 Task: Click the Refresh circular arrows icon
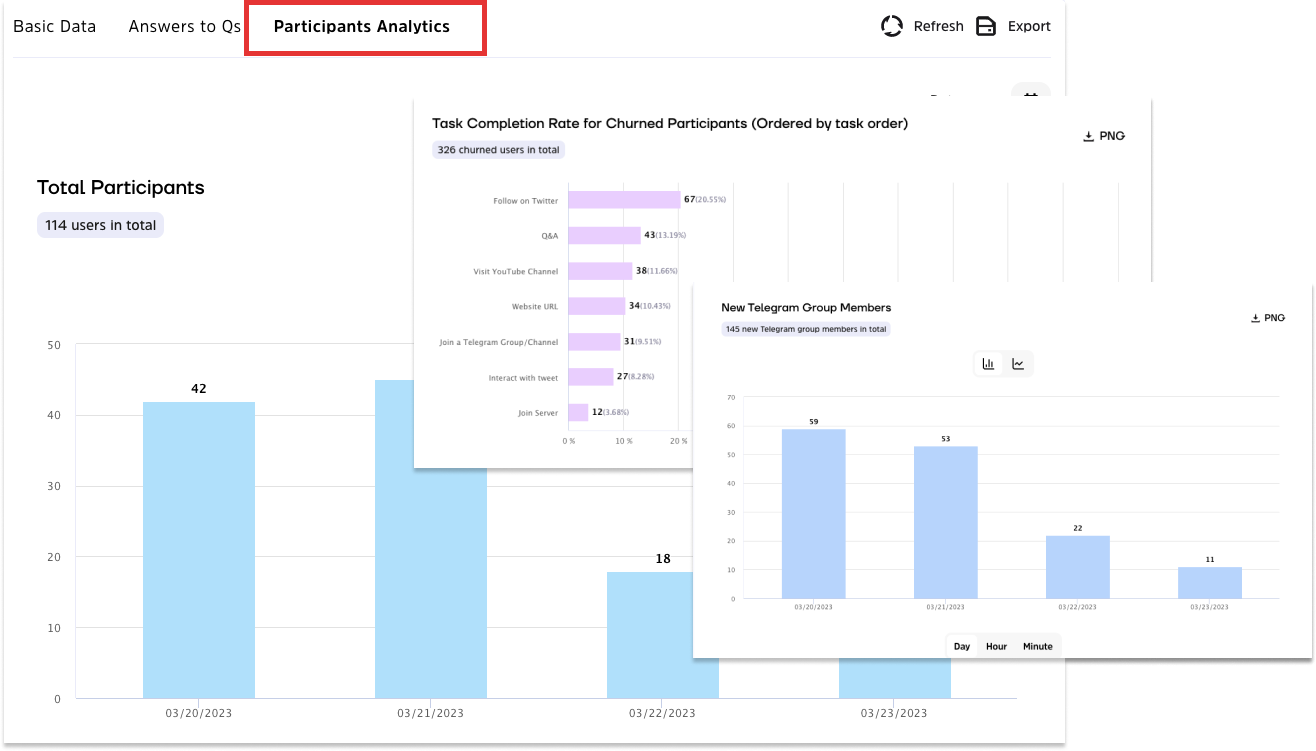[891, 26]
